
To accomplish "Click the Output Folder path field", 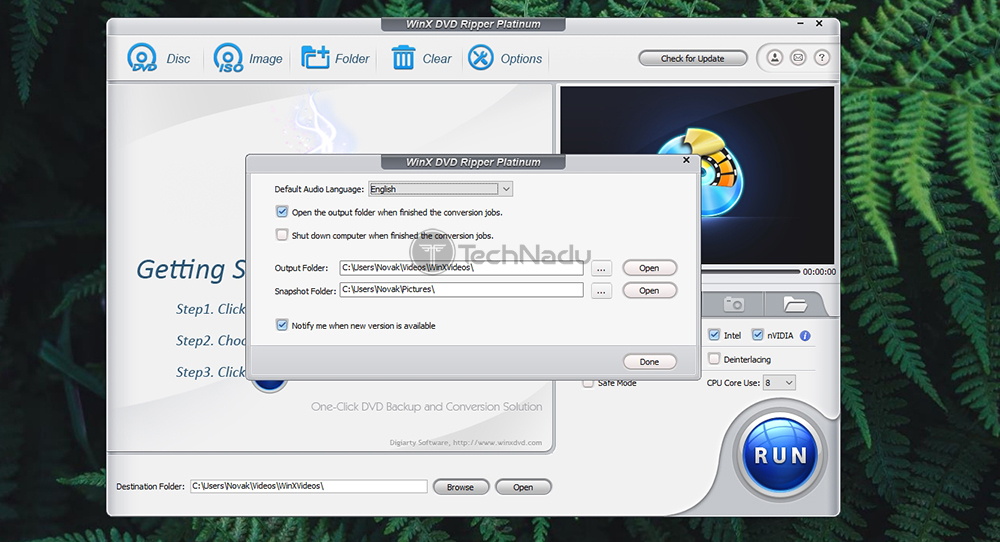I will point(461,268).
